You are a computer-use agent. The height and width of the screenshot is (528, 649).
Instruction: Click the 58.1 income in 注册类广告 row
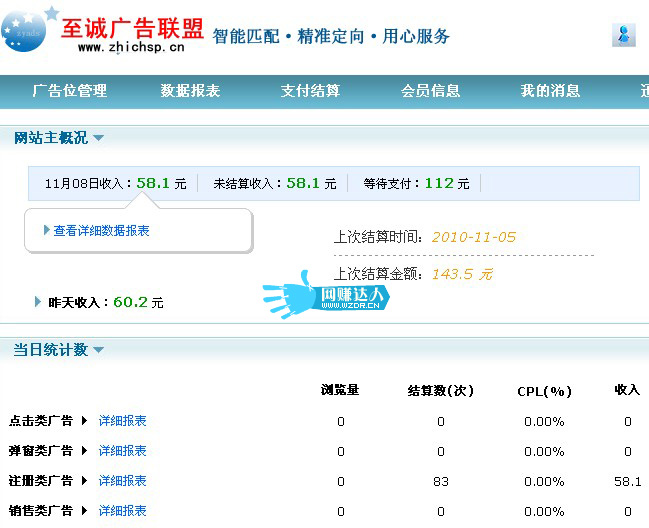click(628, 481)
